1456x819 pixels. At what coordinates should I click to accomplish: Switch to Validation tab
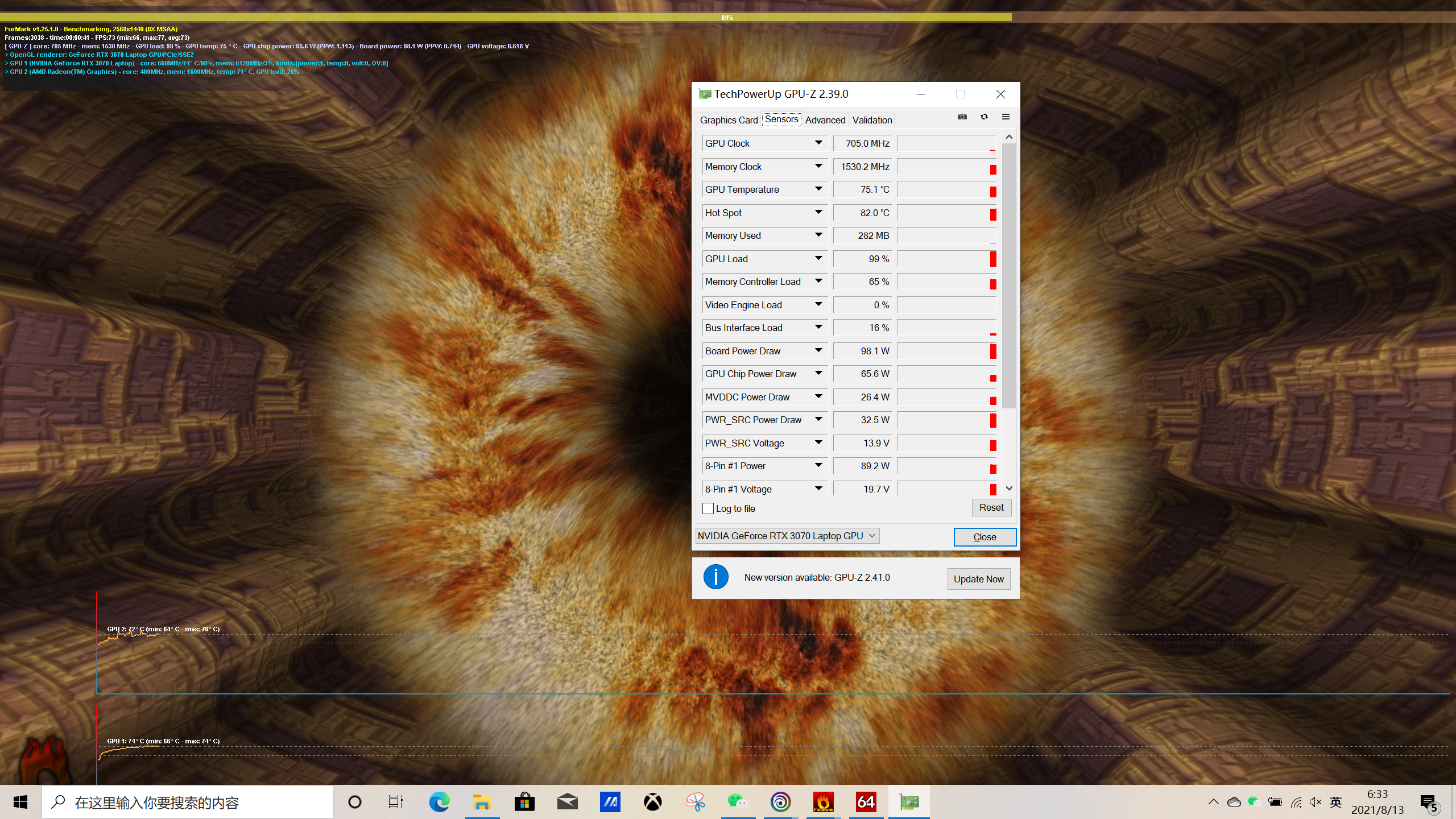coord(871,119)
